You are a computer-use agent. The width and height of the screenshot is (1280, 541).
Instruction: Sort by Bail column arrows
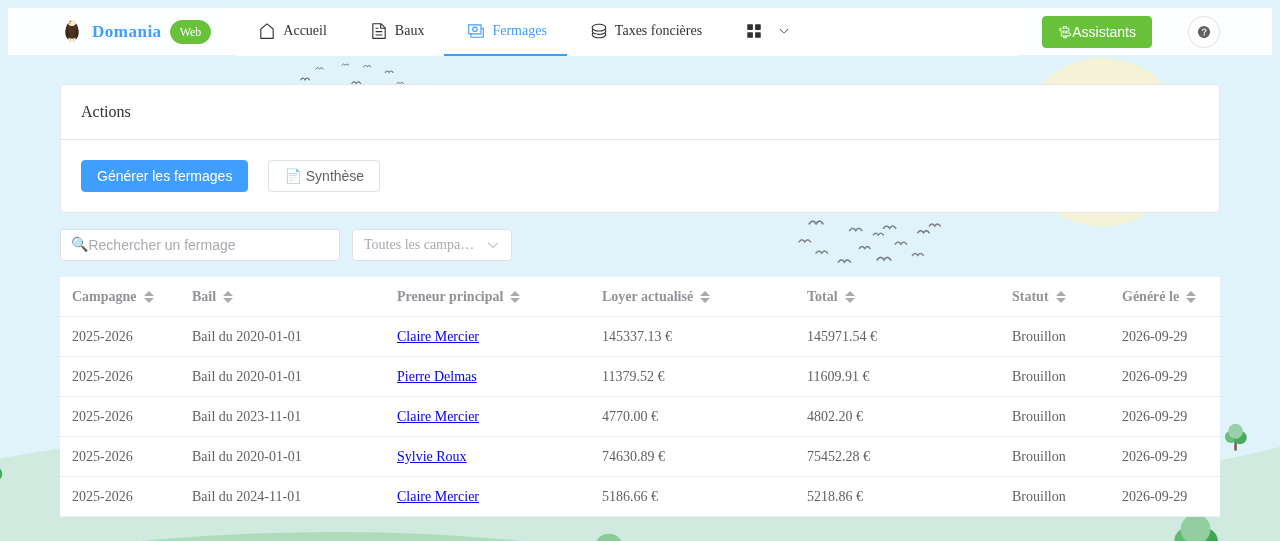pyautogui.click(x=228, y=297)
